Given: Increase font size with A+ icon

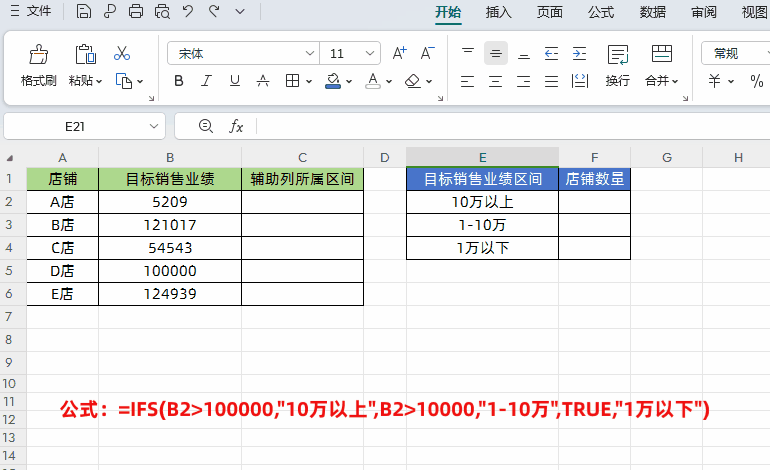Looking at the screenshot, I should [x=399, y=53].
